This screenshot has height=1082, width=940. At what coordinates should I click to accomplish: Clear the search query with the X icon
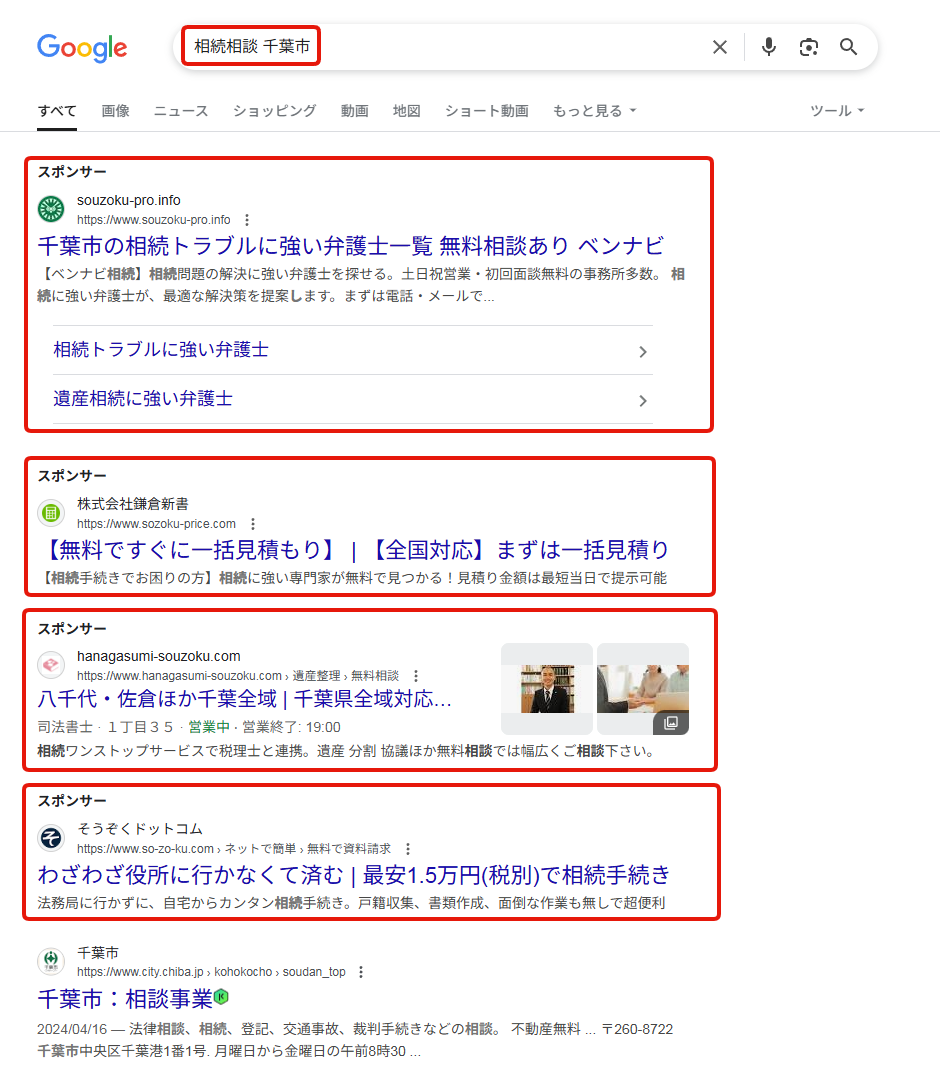(720, 47)
